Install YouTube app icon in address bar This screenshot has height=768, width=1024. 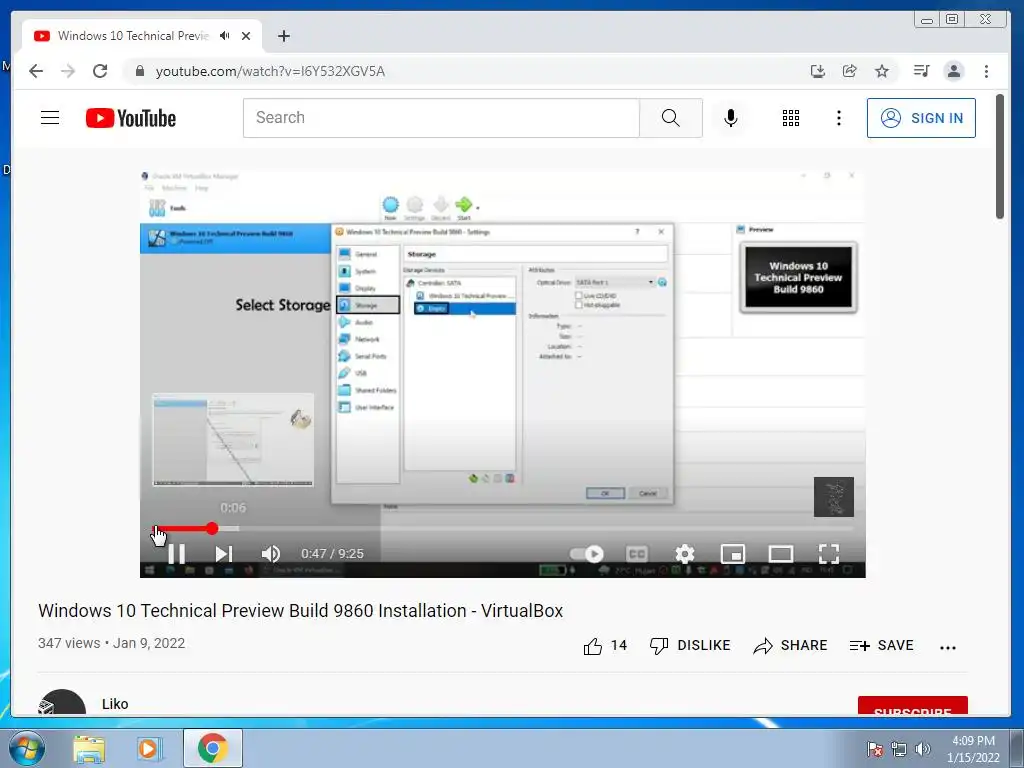[818, 71]
